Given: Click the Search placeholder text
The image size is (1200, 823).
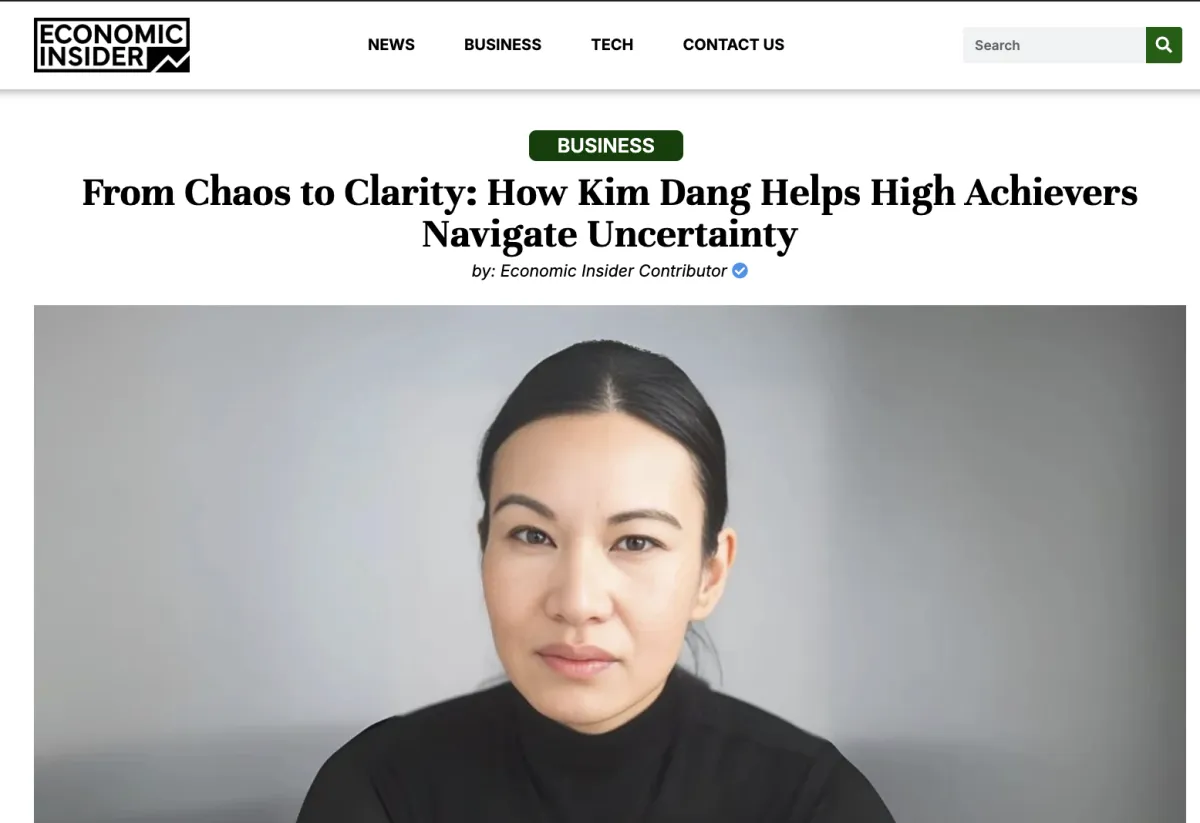Looking at the screenshot, I should (997, 45).
